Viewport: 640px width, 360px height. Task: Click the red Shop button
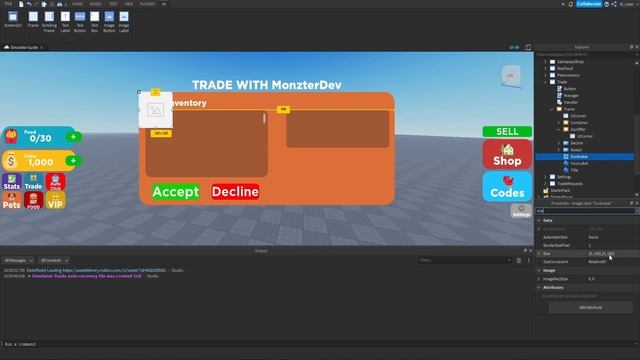(507, 155)
